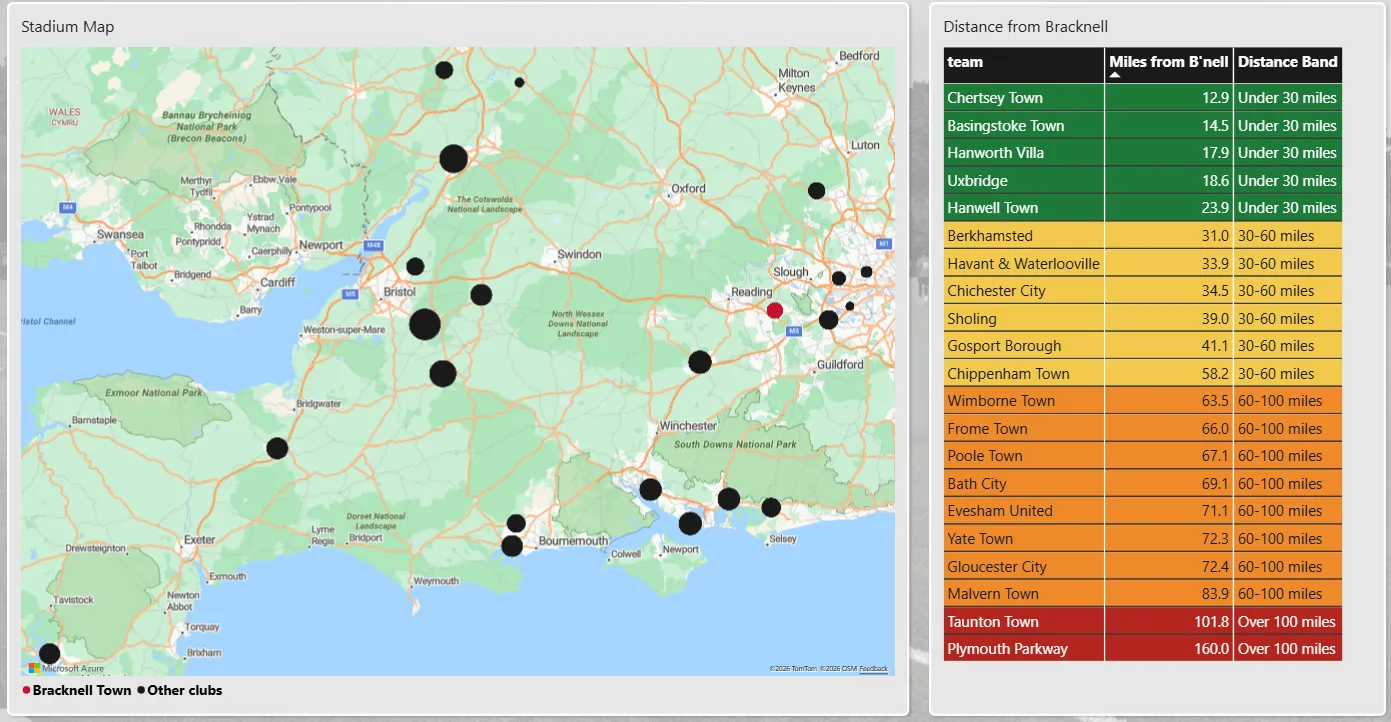Image resolution: width=1391 pixels, height=722 pixels.
Task: Select Other clubs legend entry
Action: [x=180, y=690]
